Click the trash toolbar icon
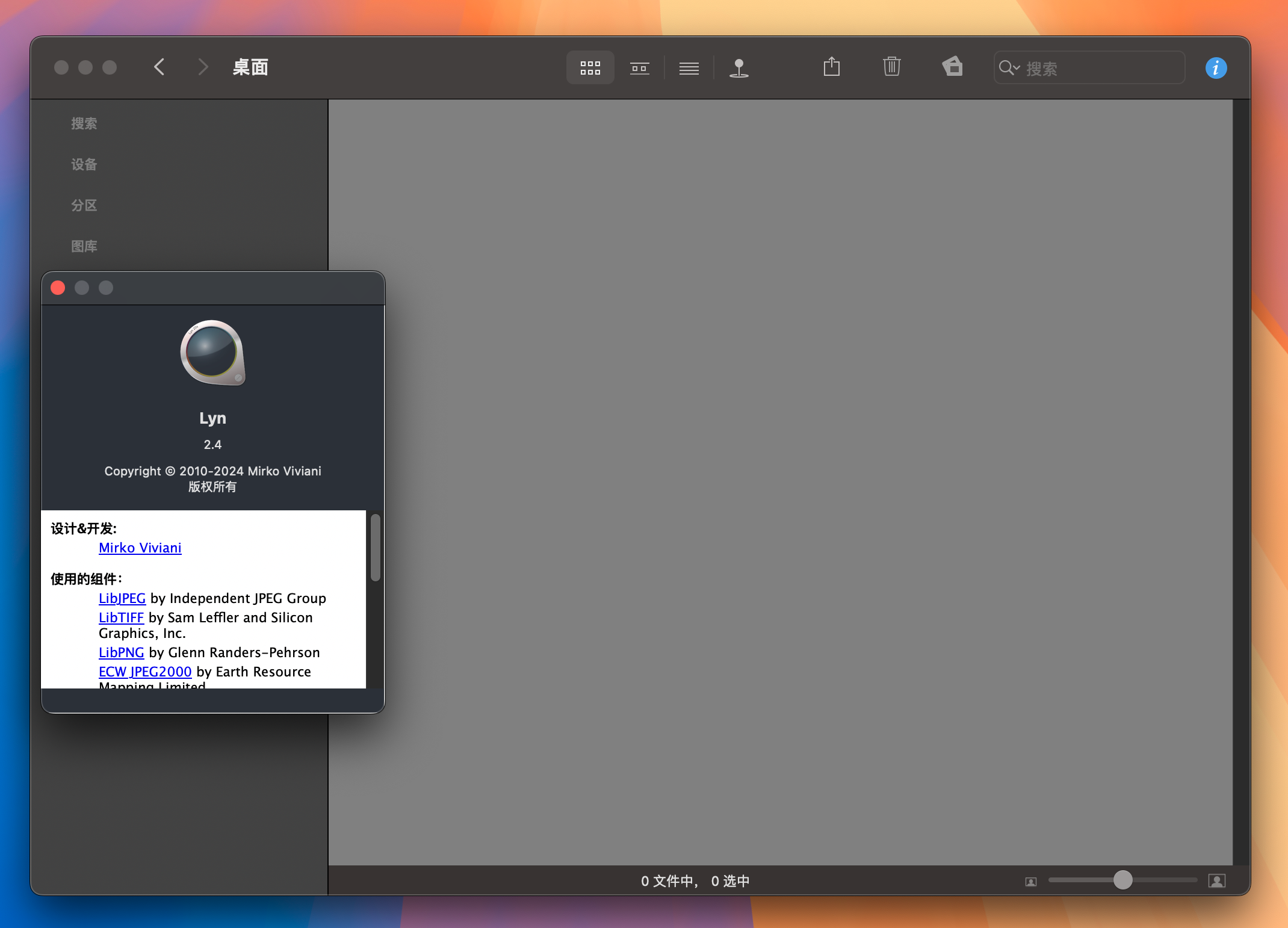This screenshot has width=1288, height=928. tap(891, 66)
